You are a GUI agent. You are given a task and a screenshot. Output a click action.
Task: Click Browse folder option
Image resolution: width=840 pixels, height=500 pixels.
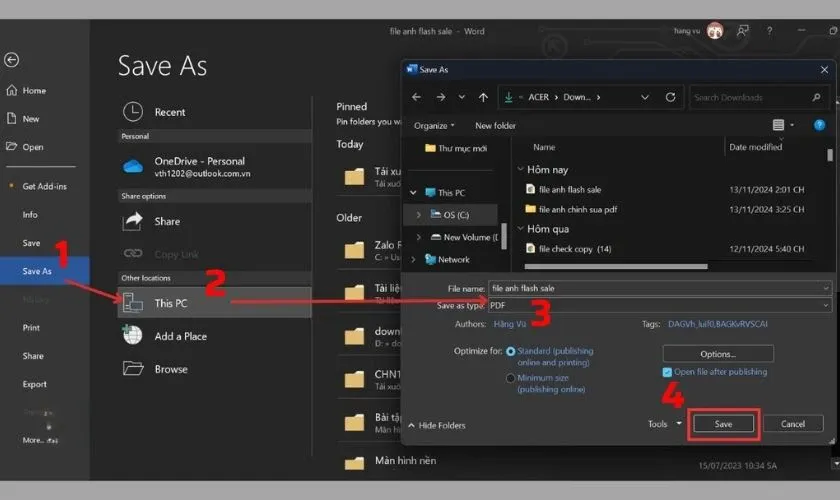214,369
